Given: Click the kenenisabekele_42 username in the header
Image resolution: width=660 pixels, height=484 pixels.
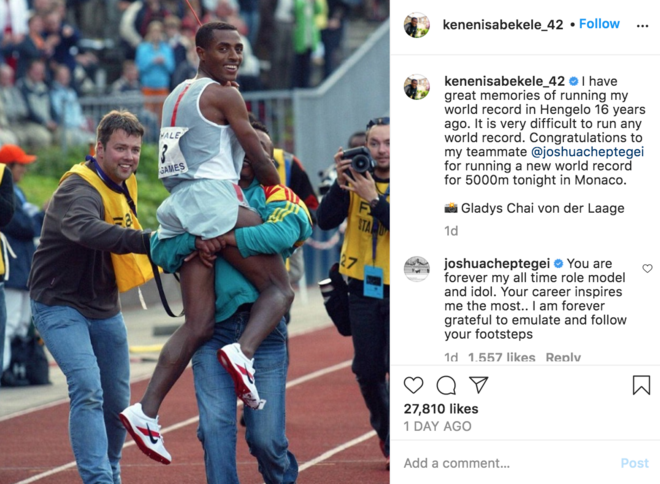Looking at the screenshot, I should coord(503,25).
